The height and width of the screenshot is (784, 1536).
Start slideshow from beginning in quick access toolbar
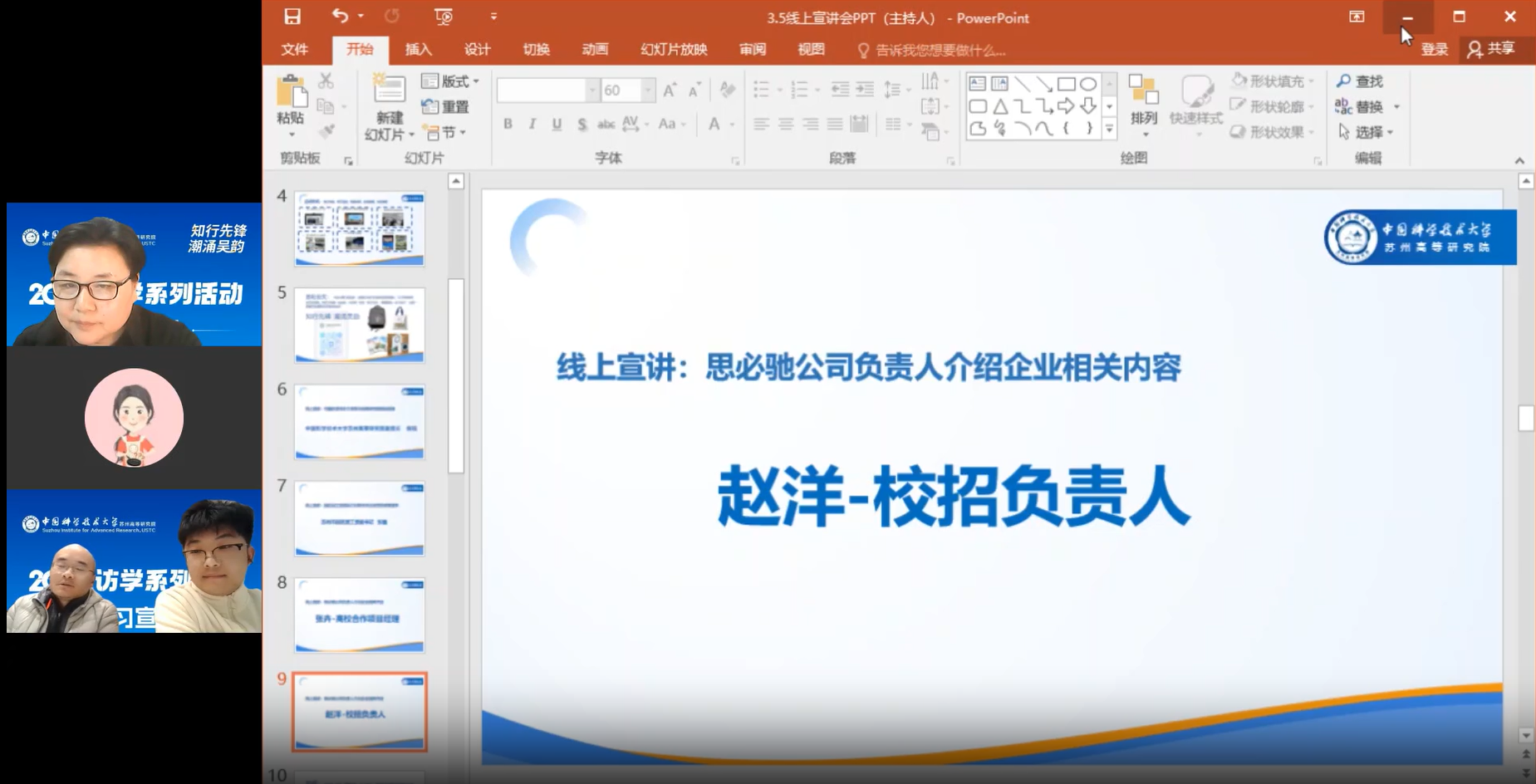click(x=444, y=17)
